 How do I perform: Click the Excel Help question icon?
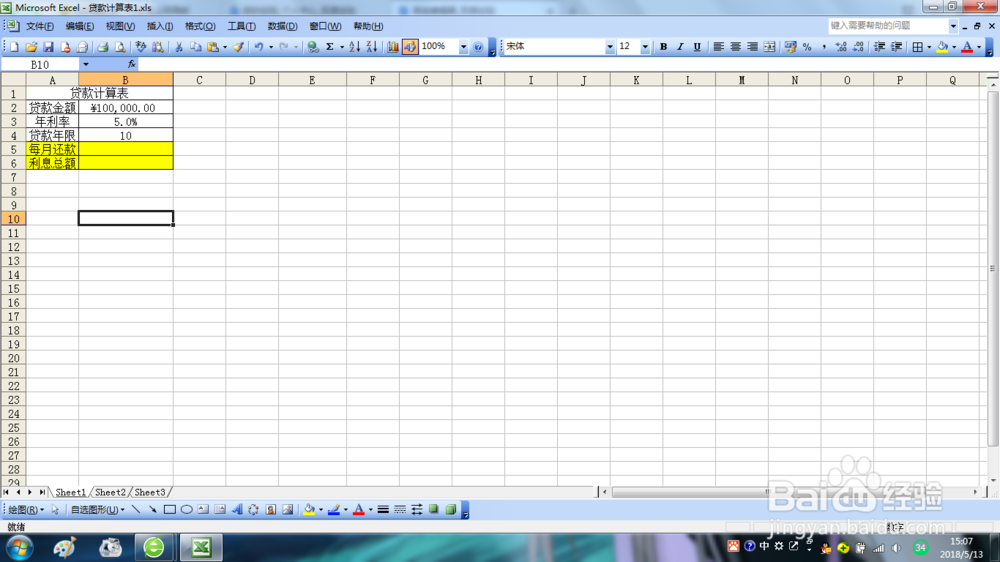pos(478,47)
